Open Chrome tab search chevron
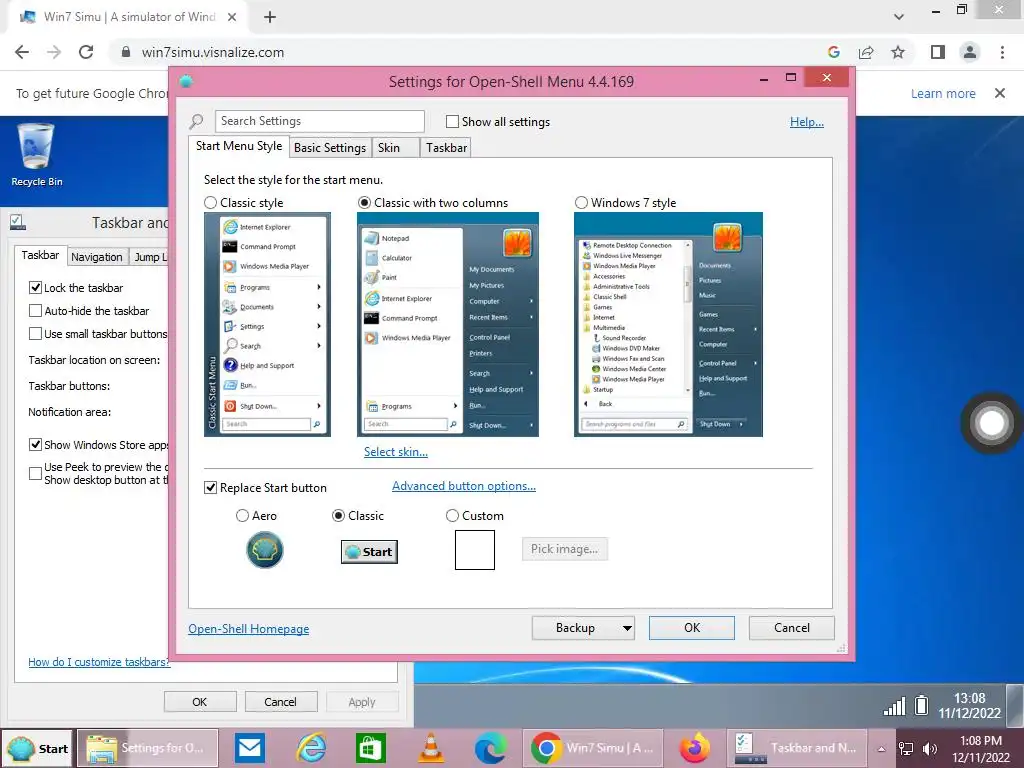The image size is (1024, 768). click(899, 17)
